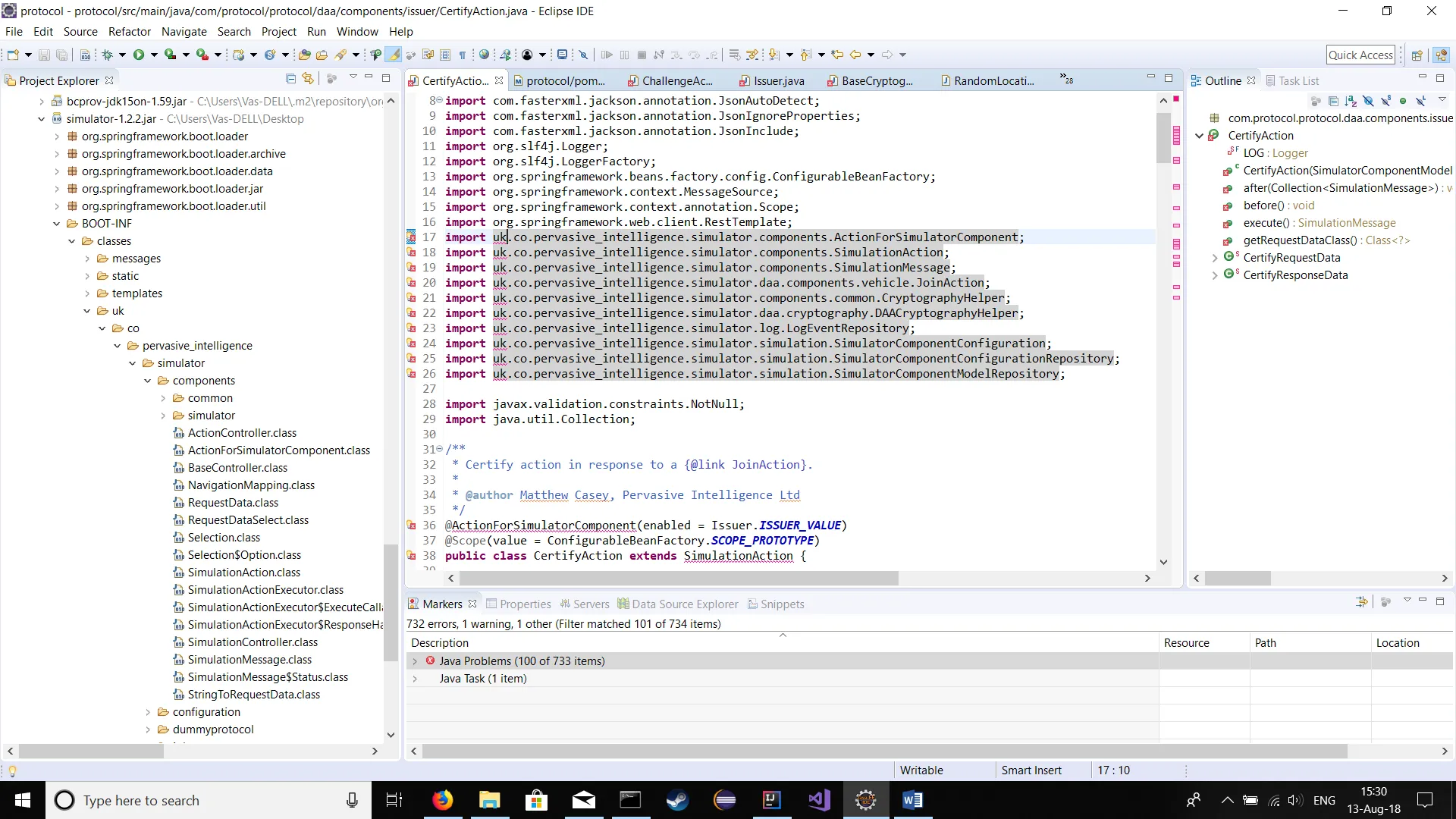
Task: Open the Refactor menu
Action: [129, 31]
